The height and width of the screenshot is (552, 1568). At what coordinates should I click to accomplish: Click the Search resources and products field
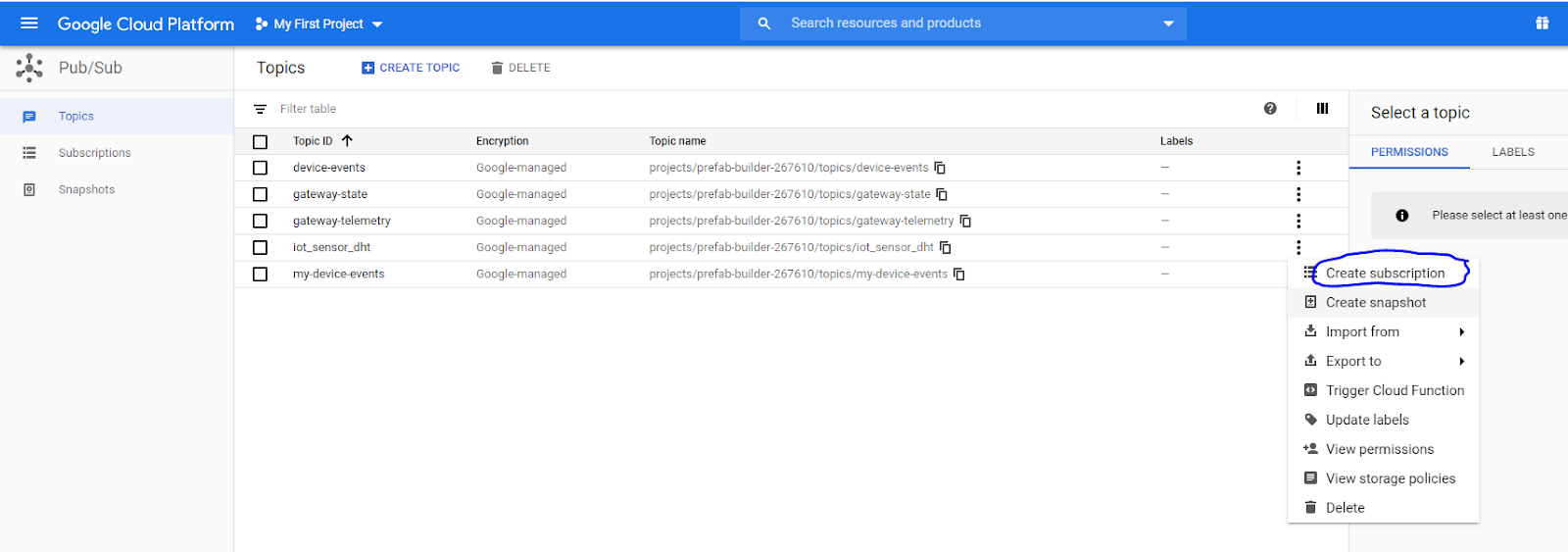[x=965, y=24]
